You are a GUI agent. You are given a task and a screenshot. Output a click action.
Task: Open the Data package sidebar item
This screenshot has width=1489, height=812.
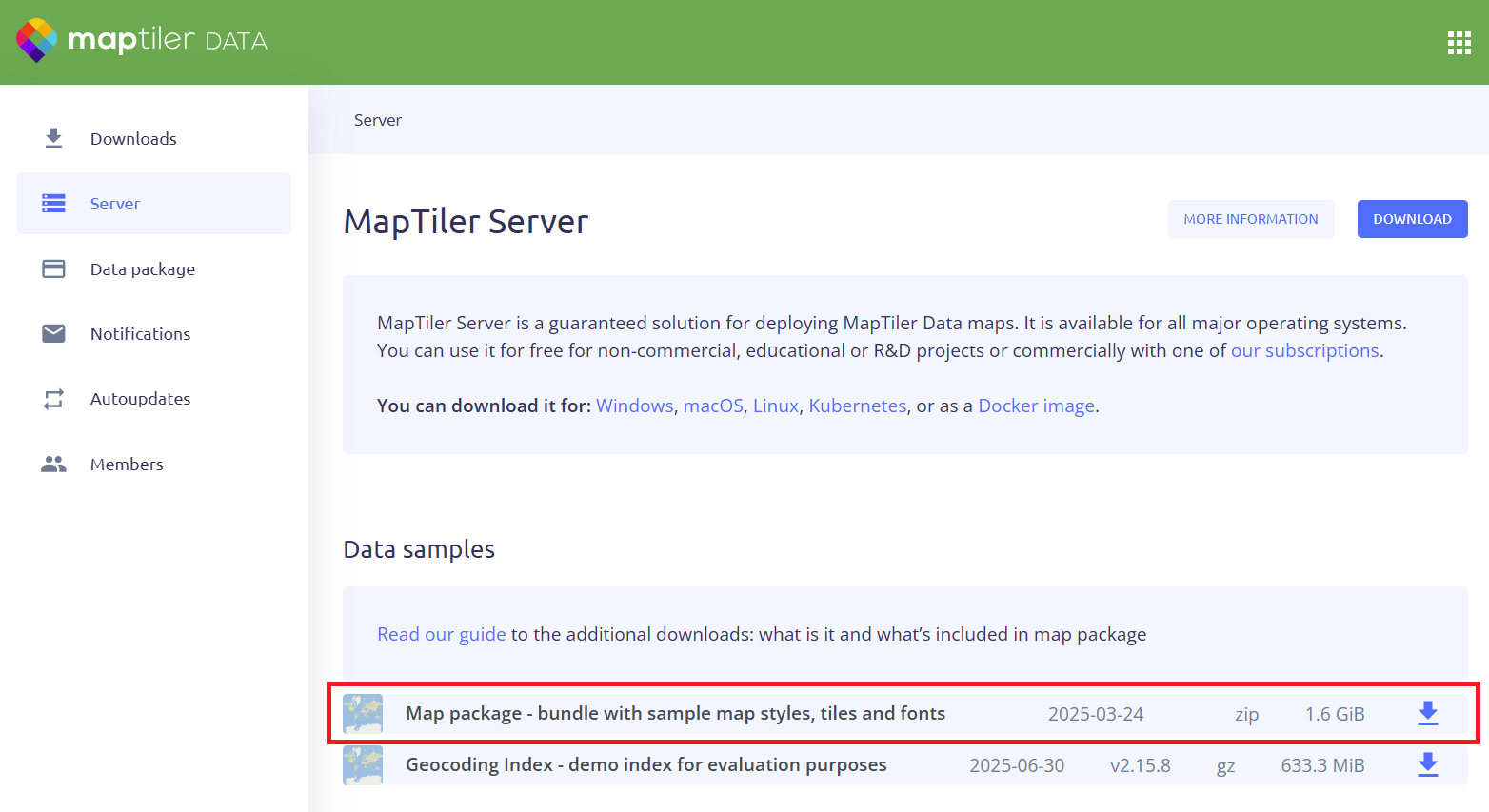[142, 269]
